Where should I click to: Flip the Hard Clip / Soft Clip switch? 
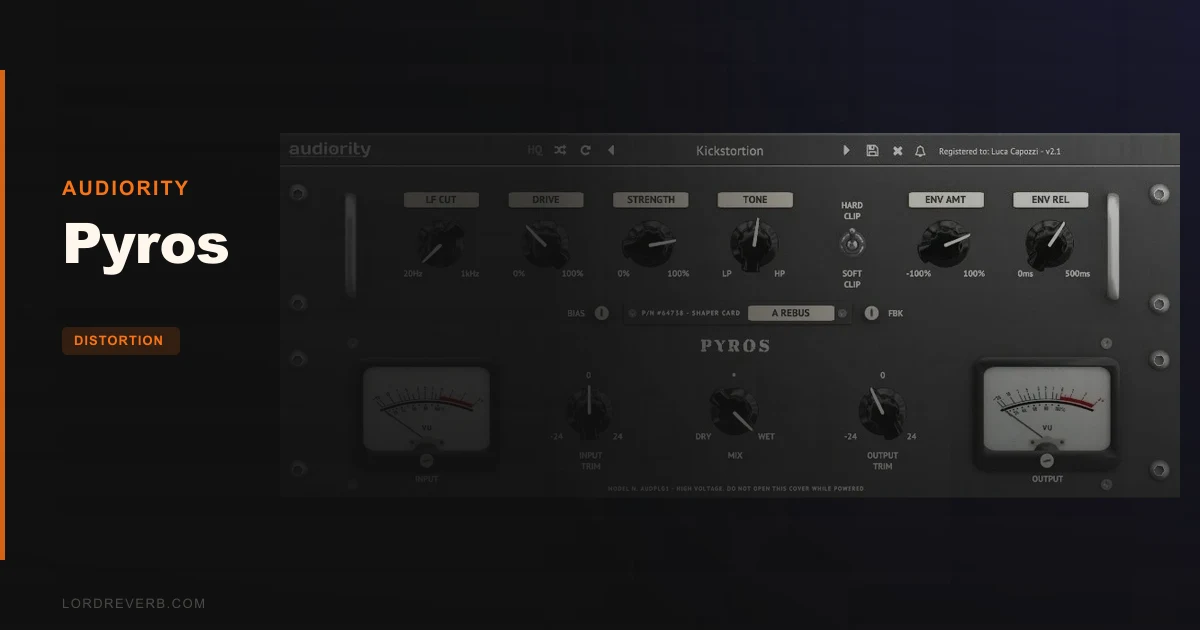[x=852, y=242]
